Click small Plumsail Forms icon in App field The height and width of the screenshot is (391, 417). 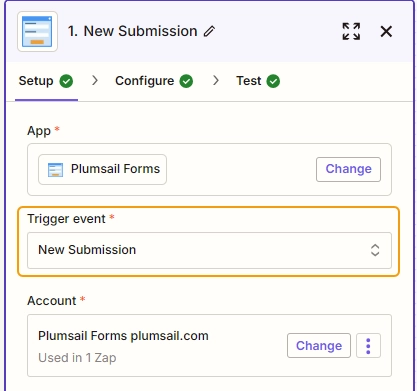[55, 170]
